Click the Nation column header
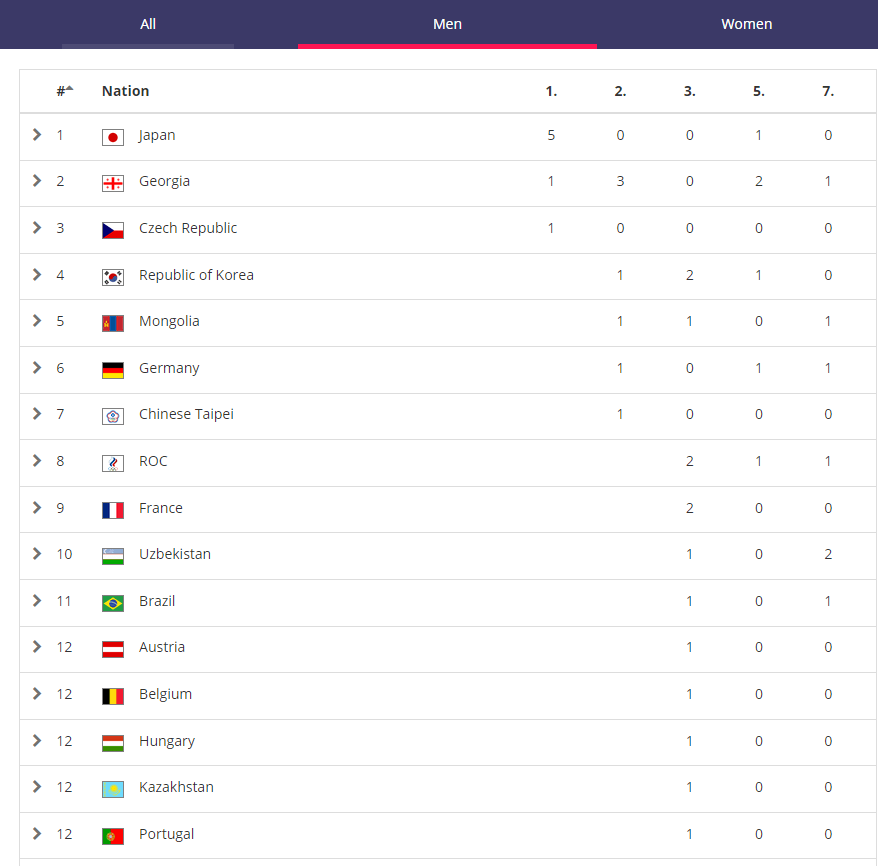 coord(125,91)
